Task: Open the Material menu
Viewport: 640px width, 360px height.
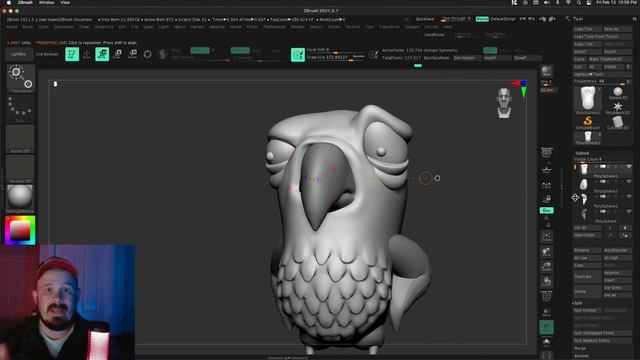Action: point(217,27)
